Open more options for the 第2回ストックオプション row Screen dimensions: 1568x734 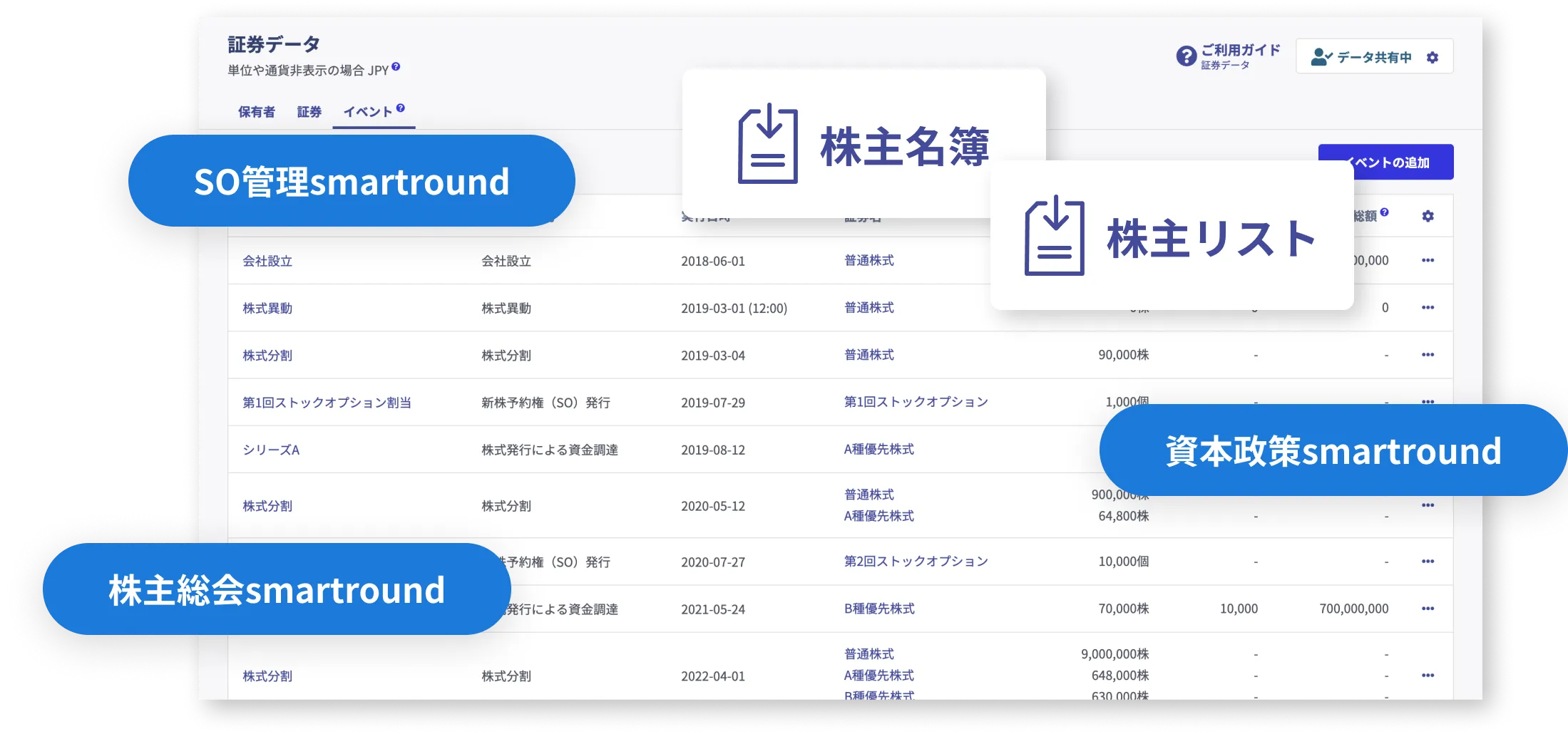[1428, 562]
